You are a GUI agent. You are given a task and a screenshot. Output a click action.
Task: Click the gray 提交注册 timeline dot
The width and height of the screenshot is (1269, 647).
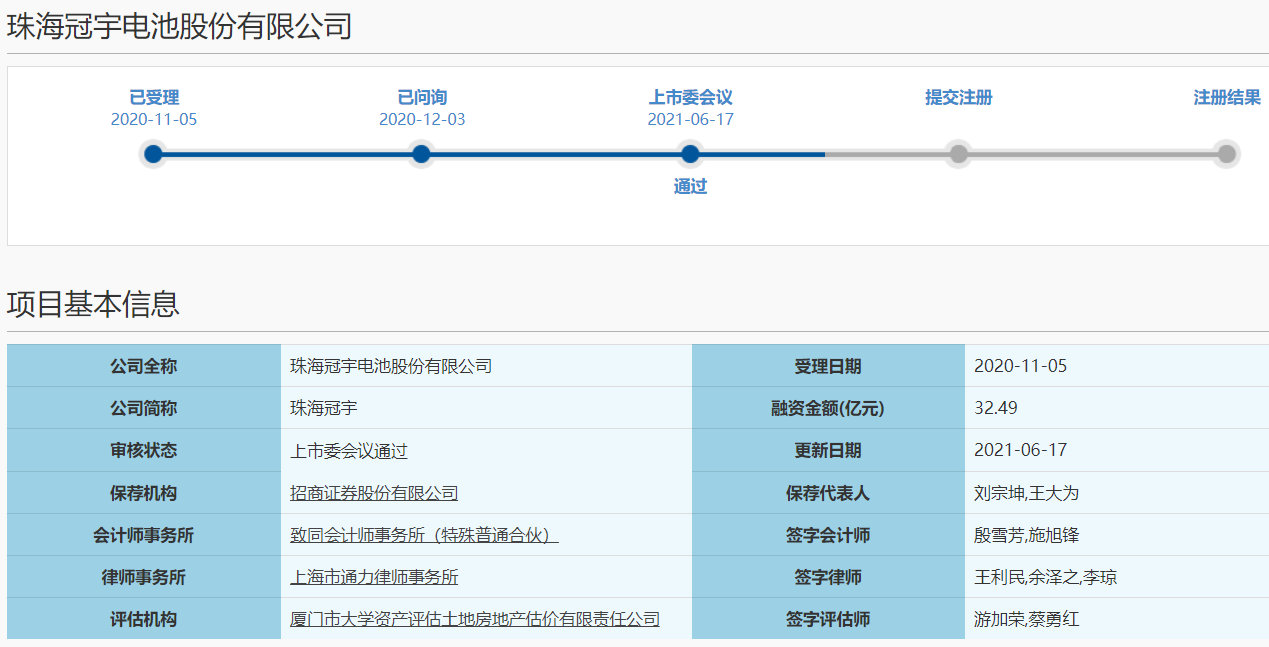coord(958,154)
